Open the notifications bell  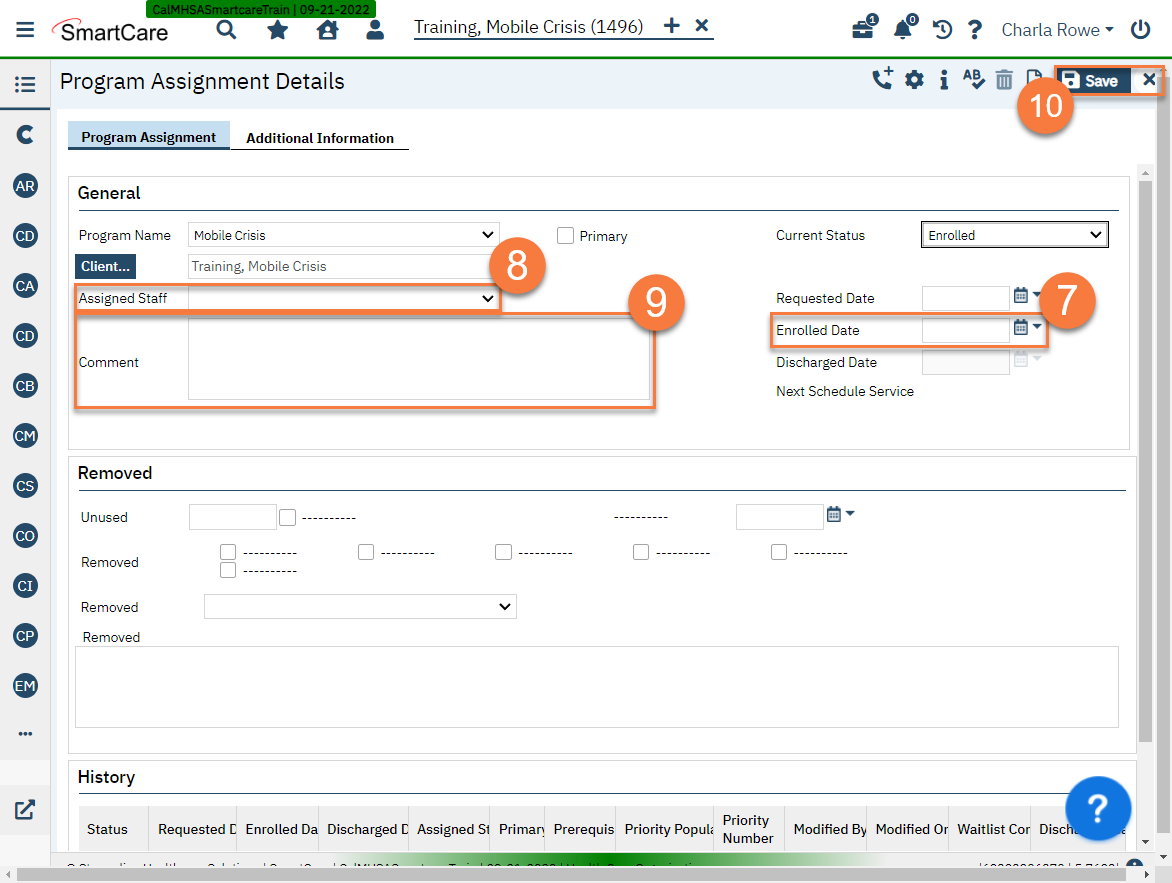903,30
